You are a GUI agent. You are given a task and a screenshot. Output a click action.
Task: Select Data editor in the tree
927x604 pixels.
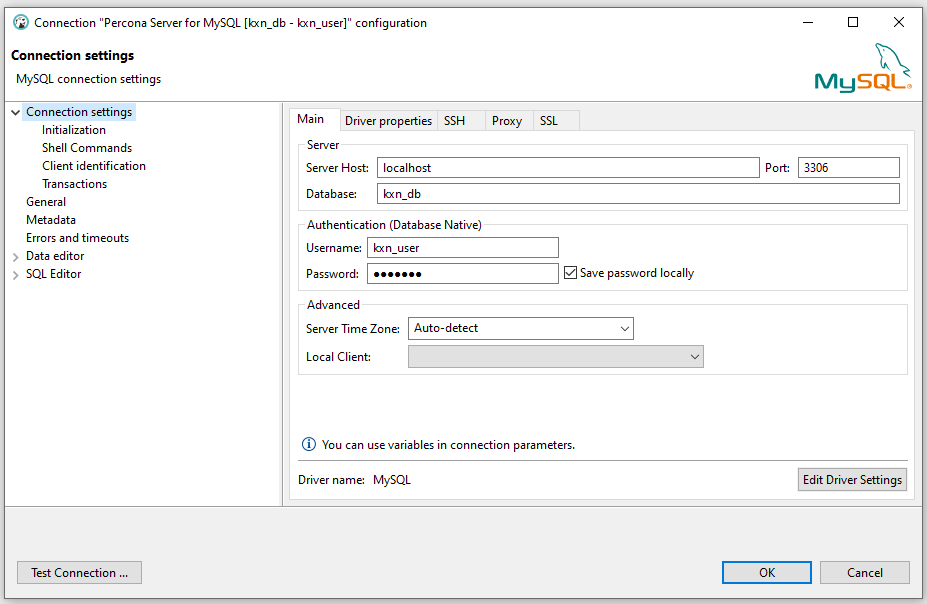pyautogui.click(x=55, y=256)
